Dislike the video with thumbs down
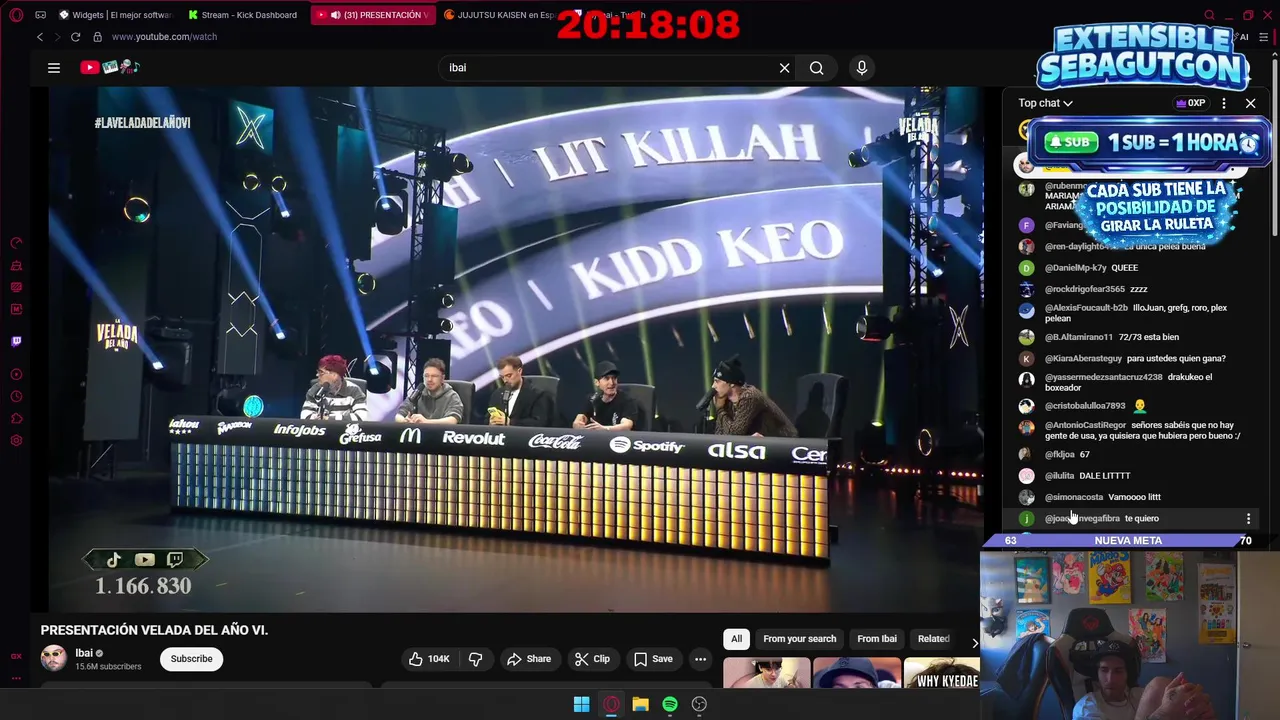The image size is (1280, 720). pos(476,659)
